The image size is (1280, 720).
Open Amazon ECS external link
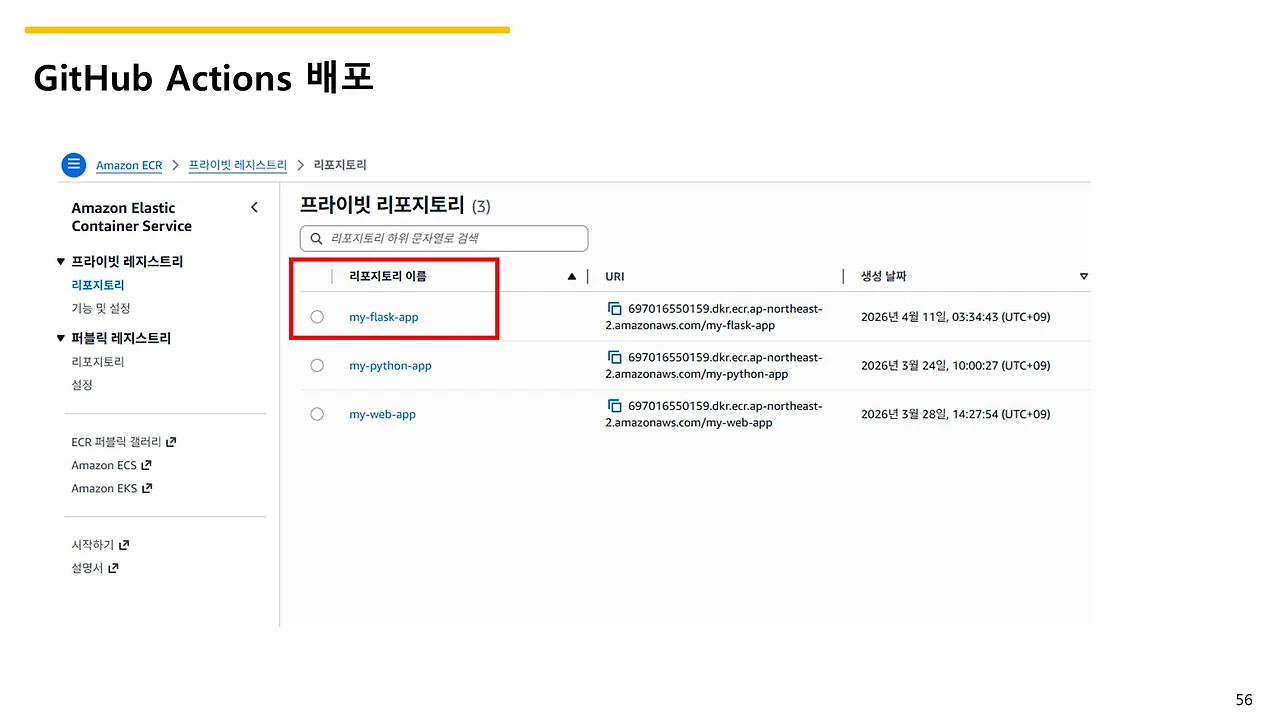(111, 465)
